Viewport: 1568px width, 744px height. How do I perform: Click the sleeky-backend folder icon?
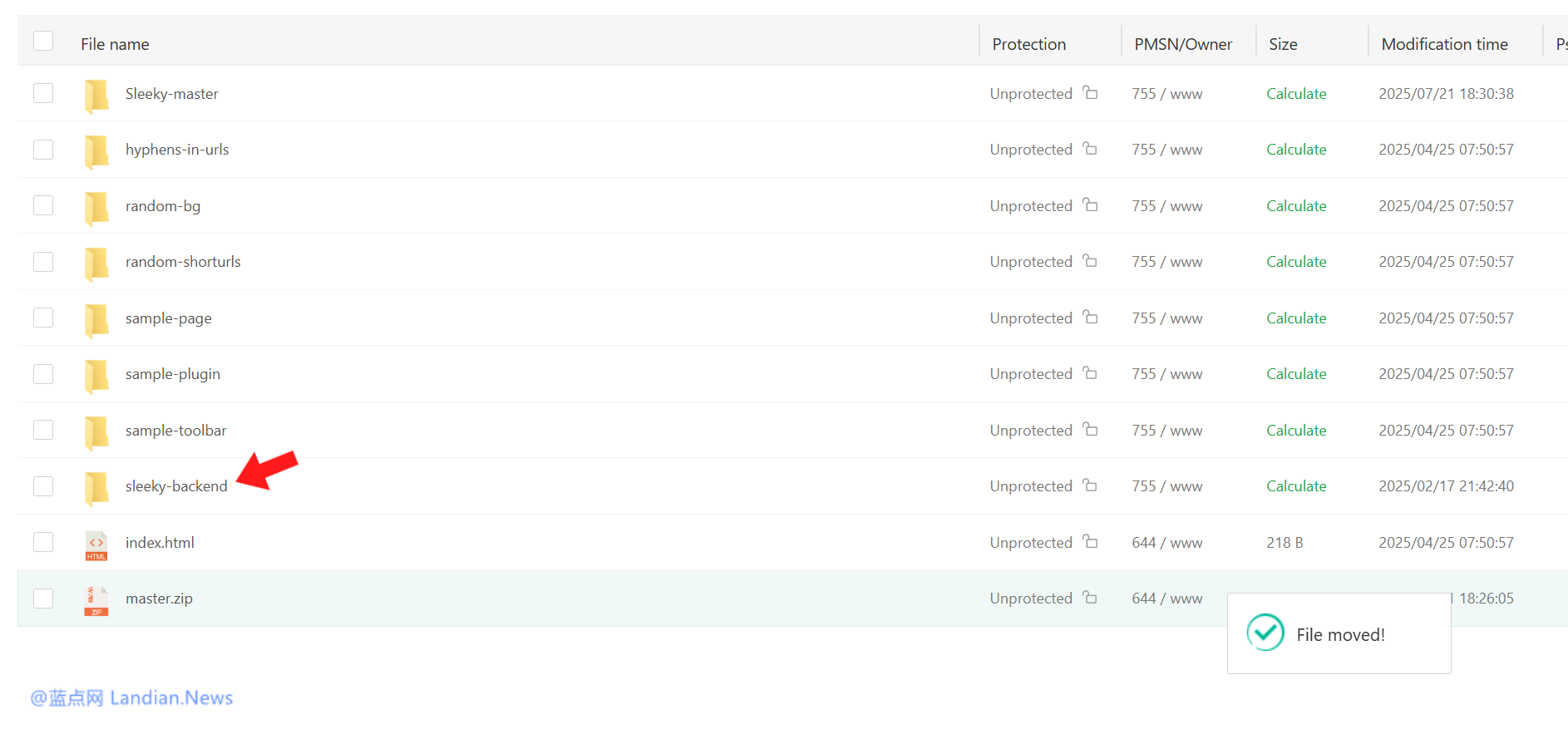tap(96, 487)
